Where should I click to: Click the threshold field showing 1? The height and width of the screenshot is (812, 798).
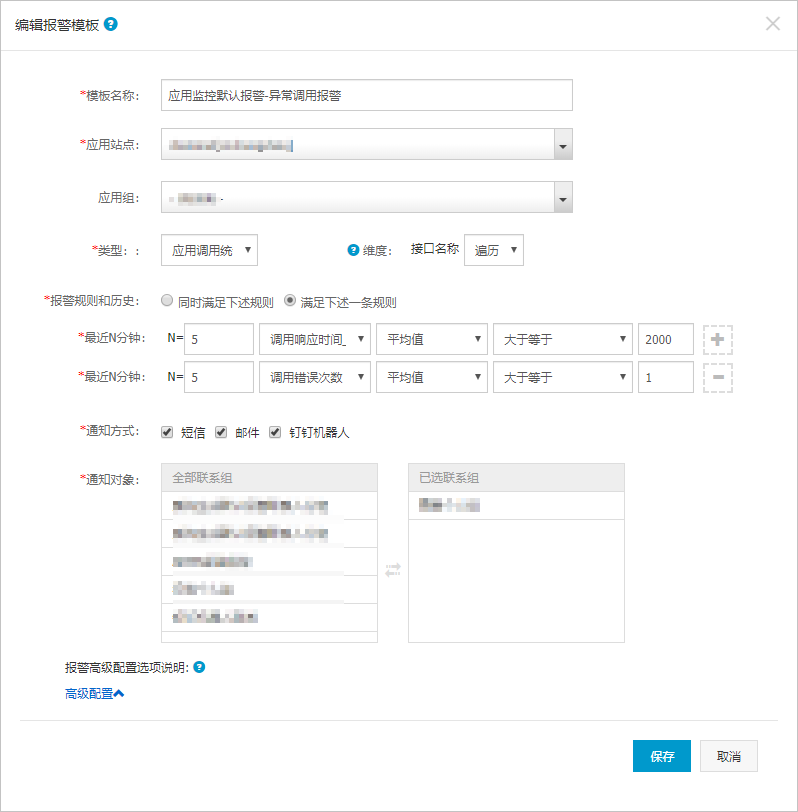point(665,377)
